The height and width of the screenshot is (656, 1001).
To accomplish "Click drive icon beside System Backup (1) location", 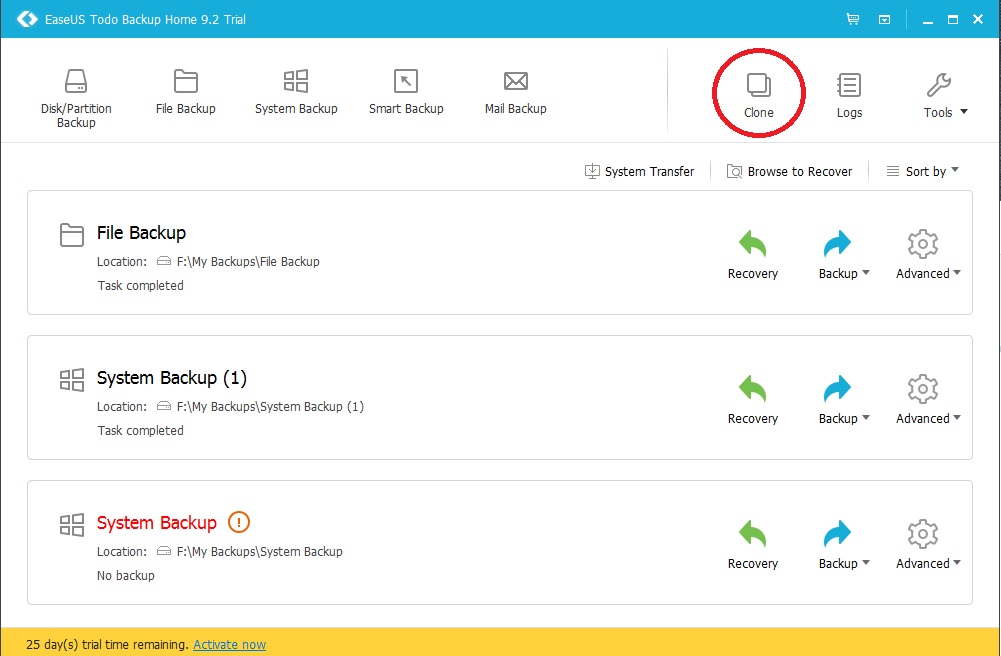I will (164, 406).
